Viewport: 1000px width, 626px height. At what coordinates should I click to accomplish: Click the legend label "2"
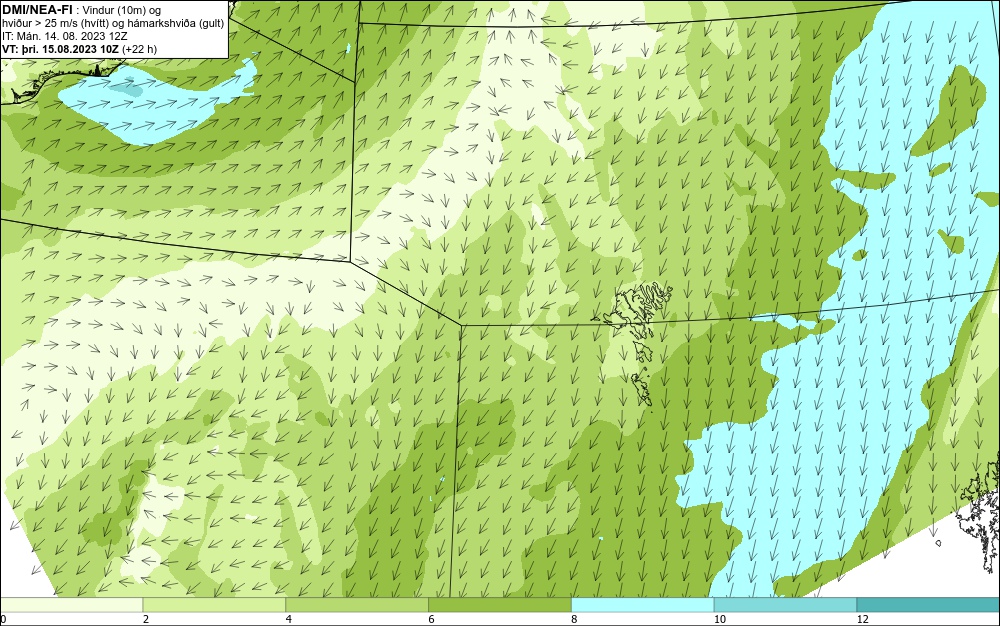tap(146, 619)
